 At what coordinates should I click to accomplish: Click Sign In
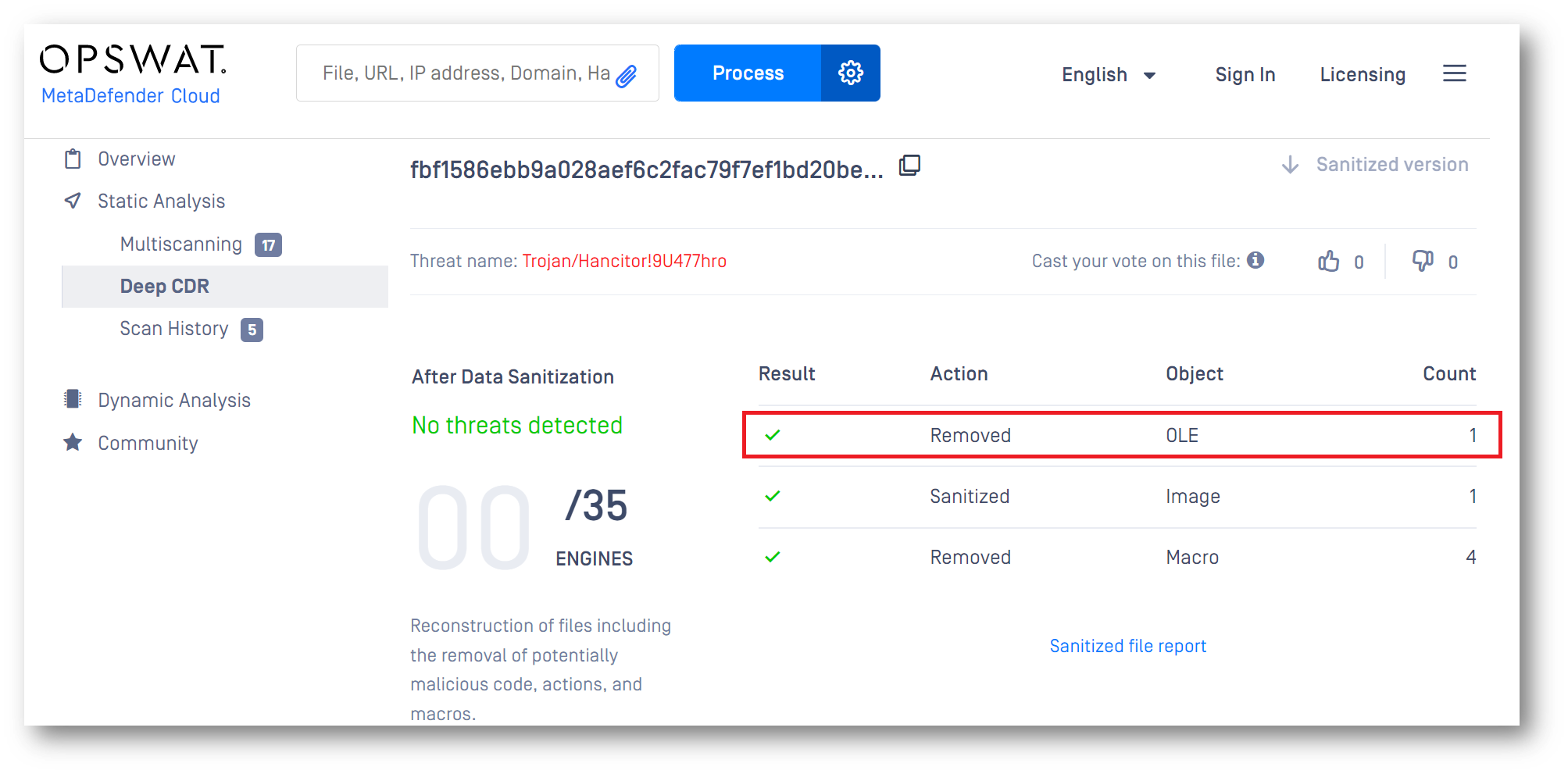click(1245, 75)
